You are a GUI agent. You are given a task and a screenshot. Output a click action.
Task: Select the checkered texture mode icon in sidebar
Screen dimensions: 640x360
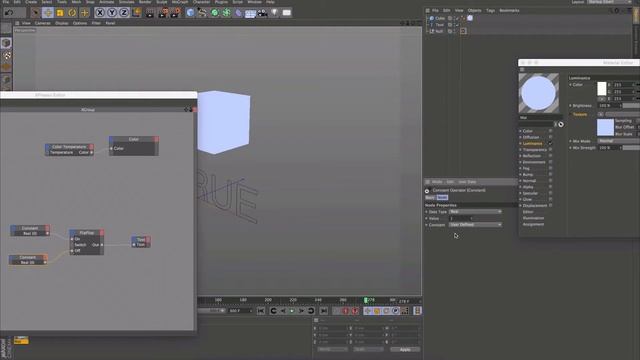(x=7, y=56)
